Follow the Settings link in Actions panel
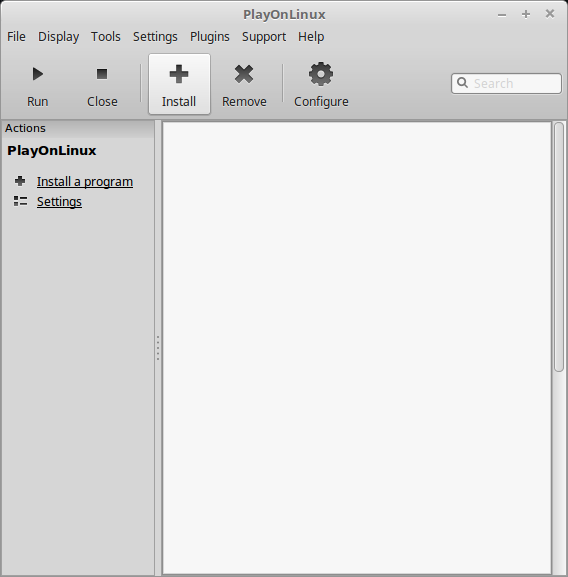Screen dimensions: 568x577 click(x=59, y=201)
